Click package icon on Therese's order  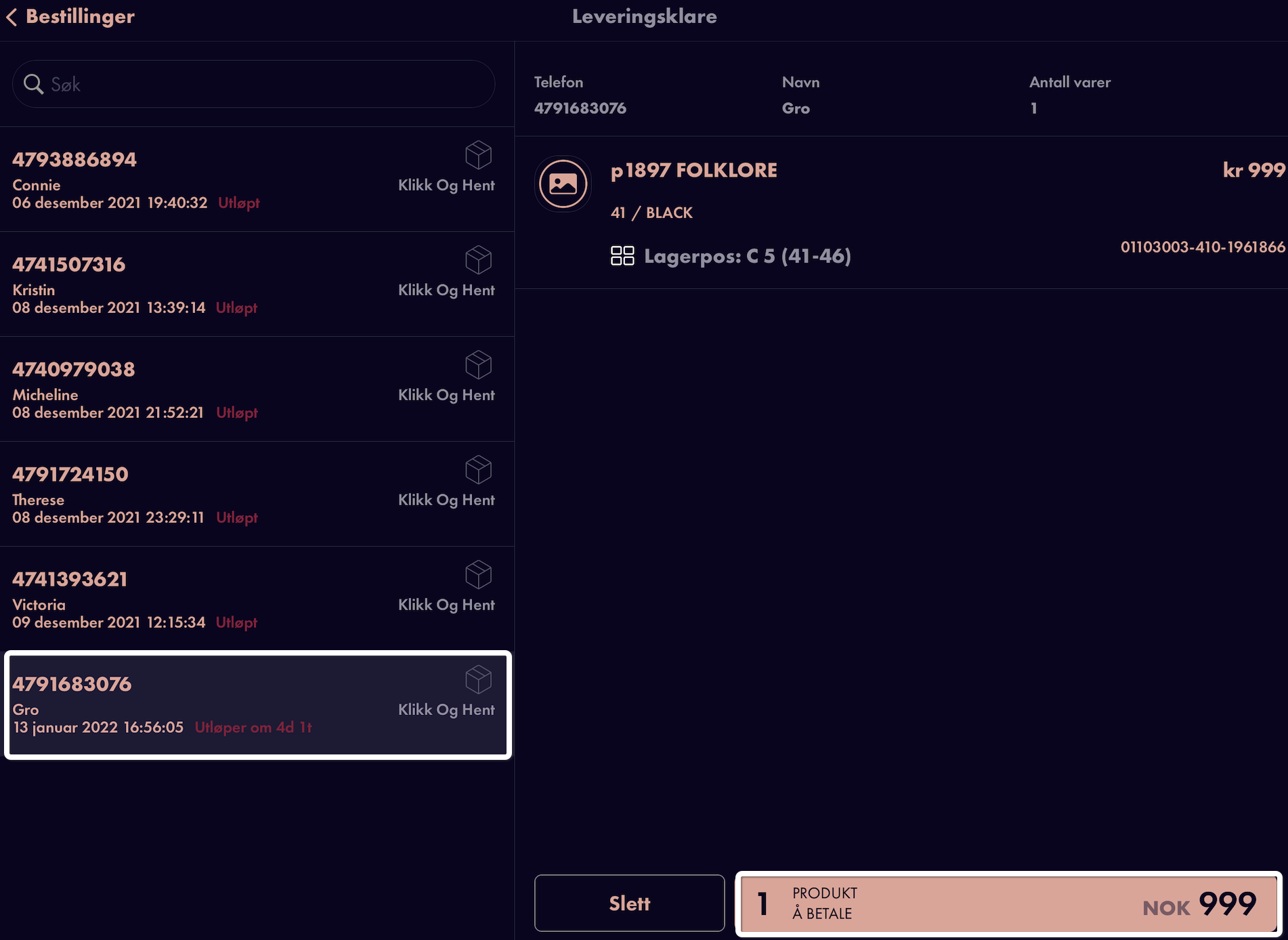click(478, 470)
